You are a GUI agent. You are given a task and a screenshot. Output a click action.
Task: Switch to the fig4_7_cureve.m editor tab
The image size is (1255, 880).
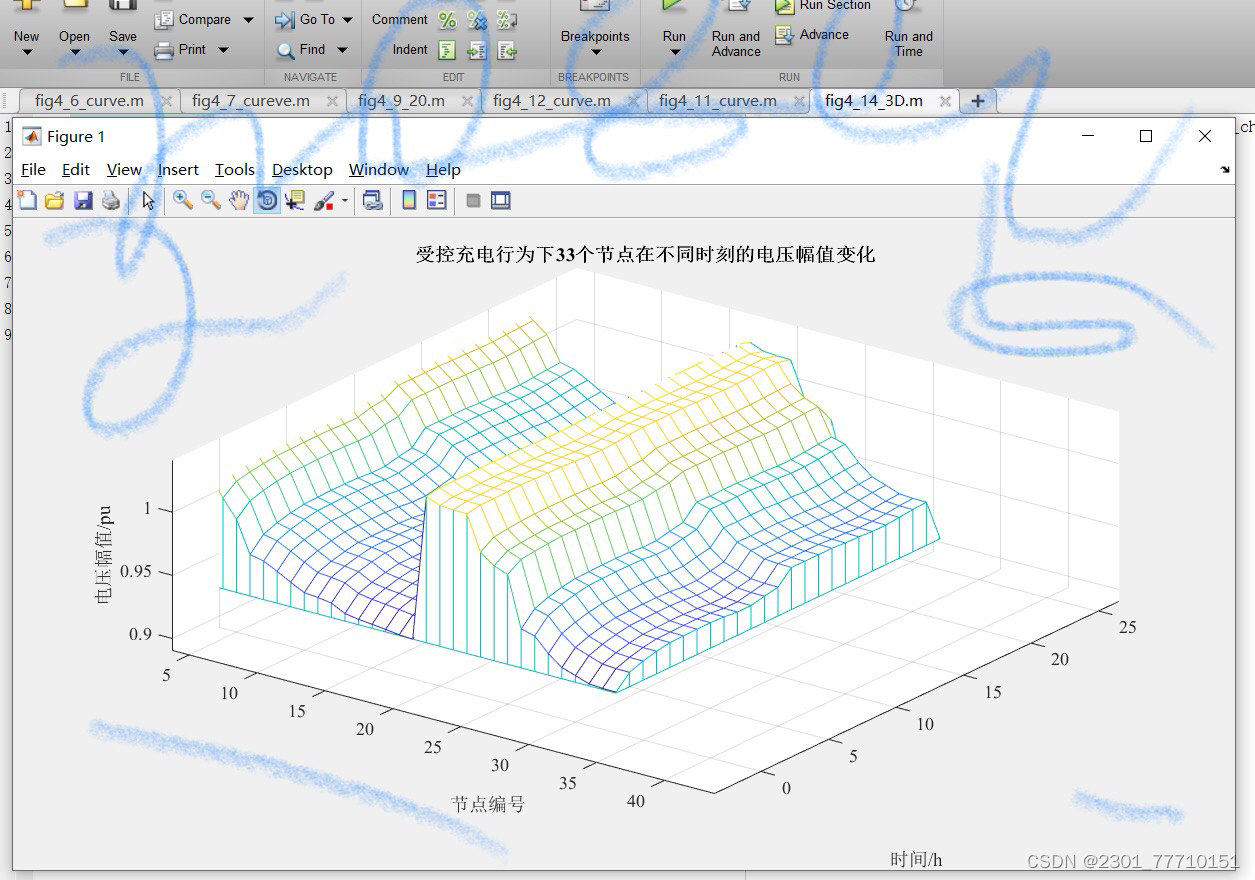click(251, 101)
